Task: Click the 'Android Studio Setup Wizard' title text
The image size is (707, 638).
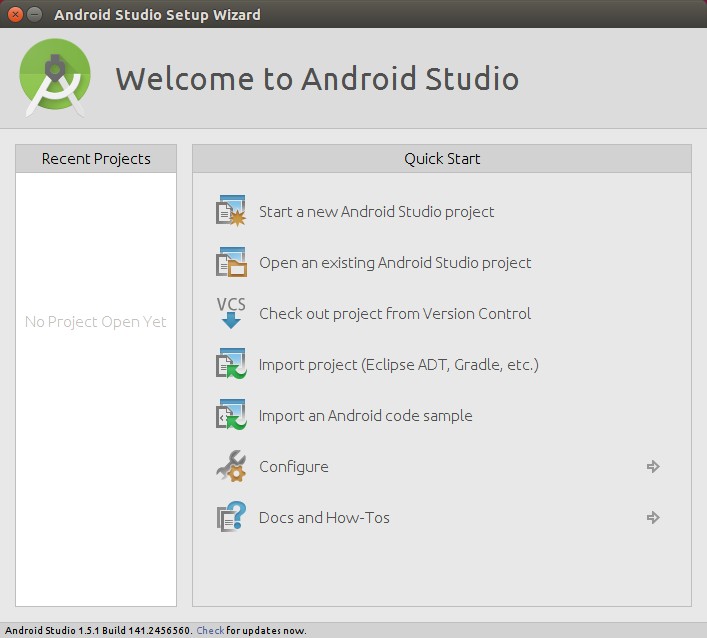Action: click(x=157, y=15)
